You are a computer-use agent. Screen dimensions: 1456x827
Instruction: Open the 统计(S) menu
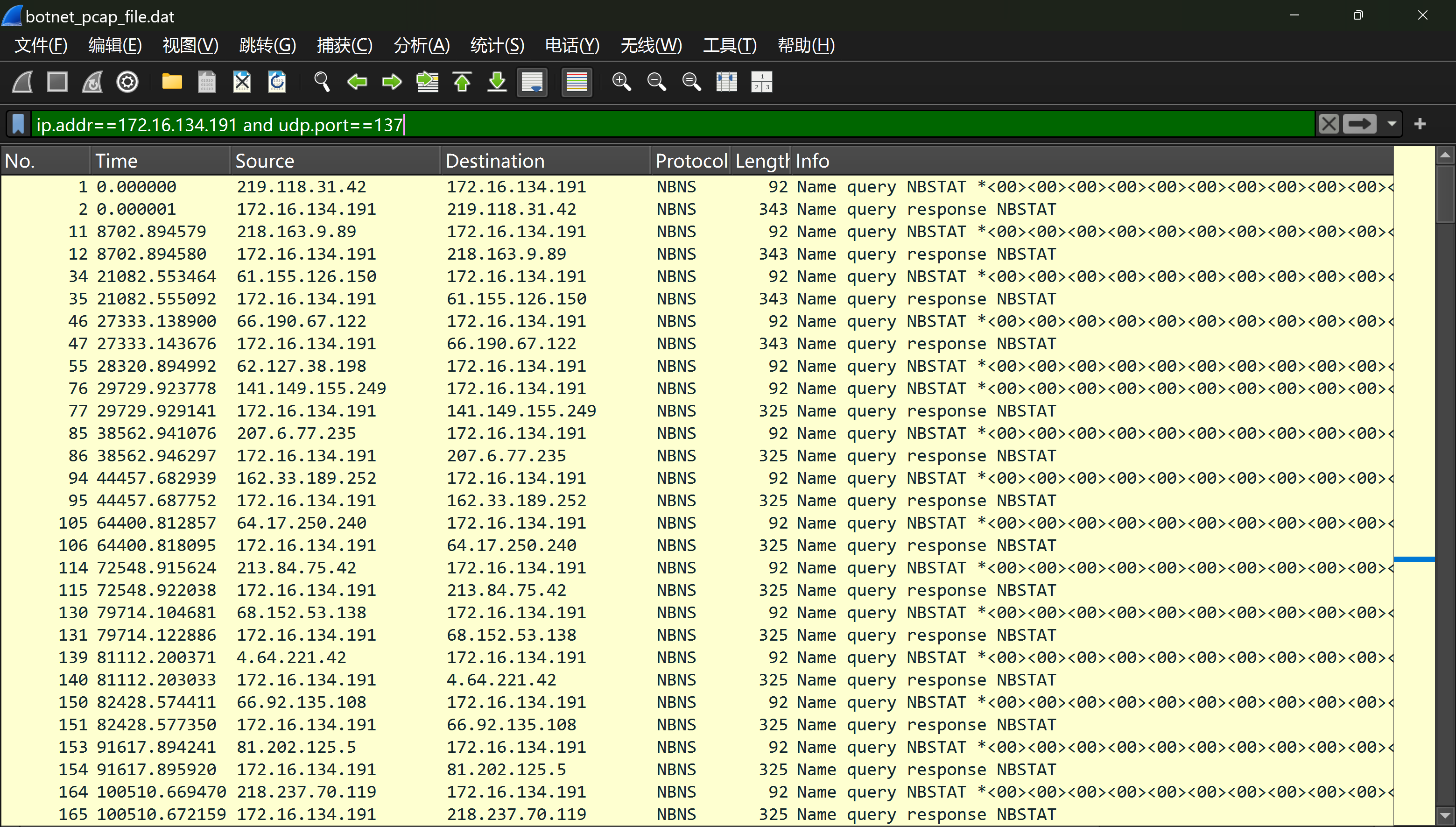(x=497, y=45)
